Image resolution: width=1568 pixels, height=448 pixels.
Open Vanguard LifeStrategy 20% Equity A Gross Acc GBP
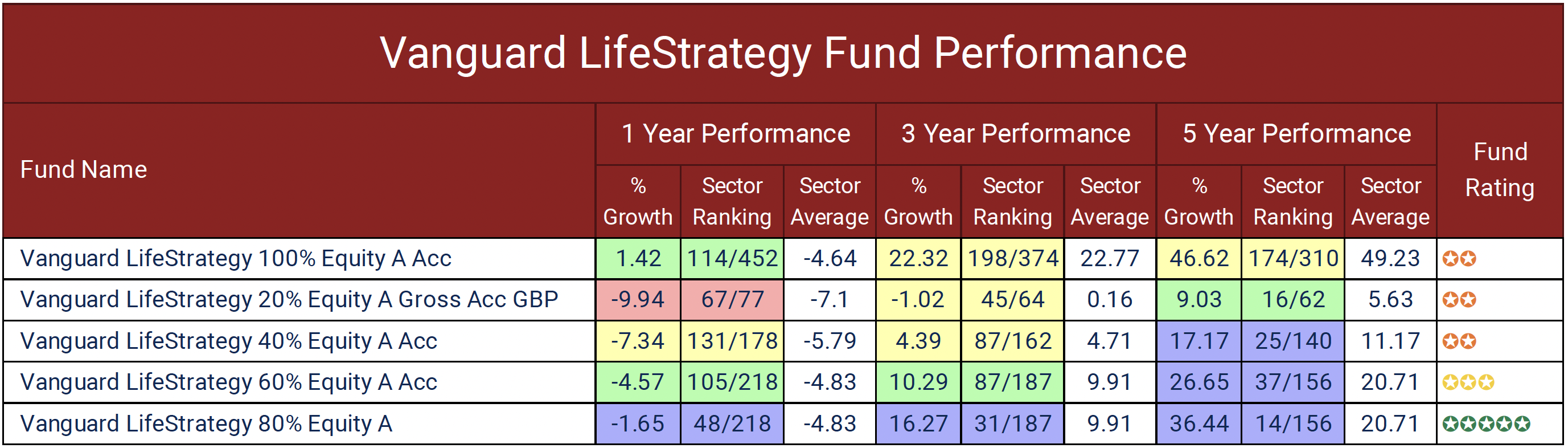[289, 300]
